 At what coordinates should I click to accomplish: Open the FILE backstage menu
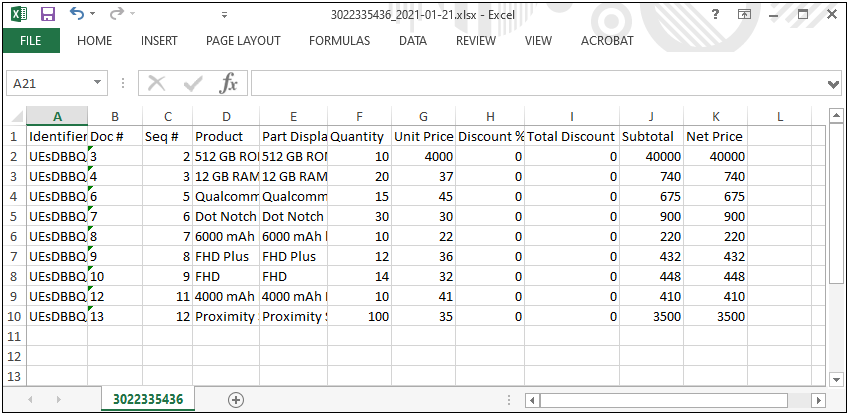pyautogui.click(x=31, y=41)
